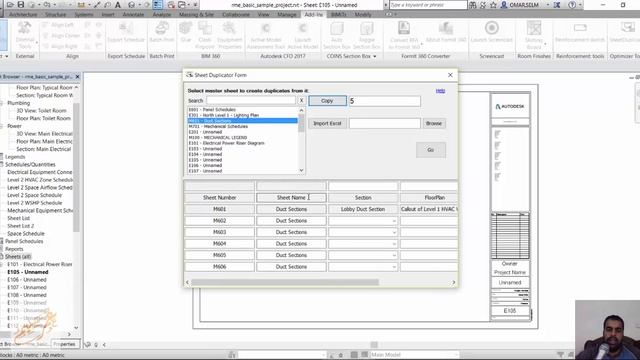Click the Favorites star icon in title bar
Viewport: 640px width, 360px height.
[493, 5]
